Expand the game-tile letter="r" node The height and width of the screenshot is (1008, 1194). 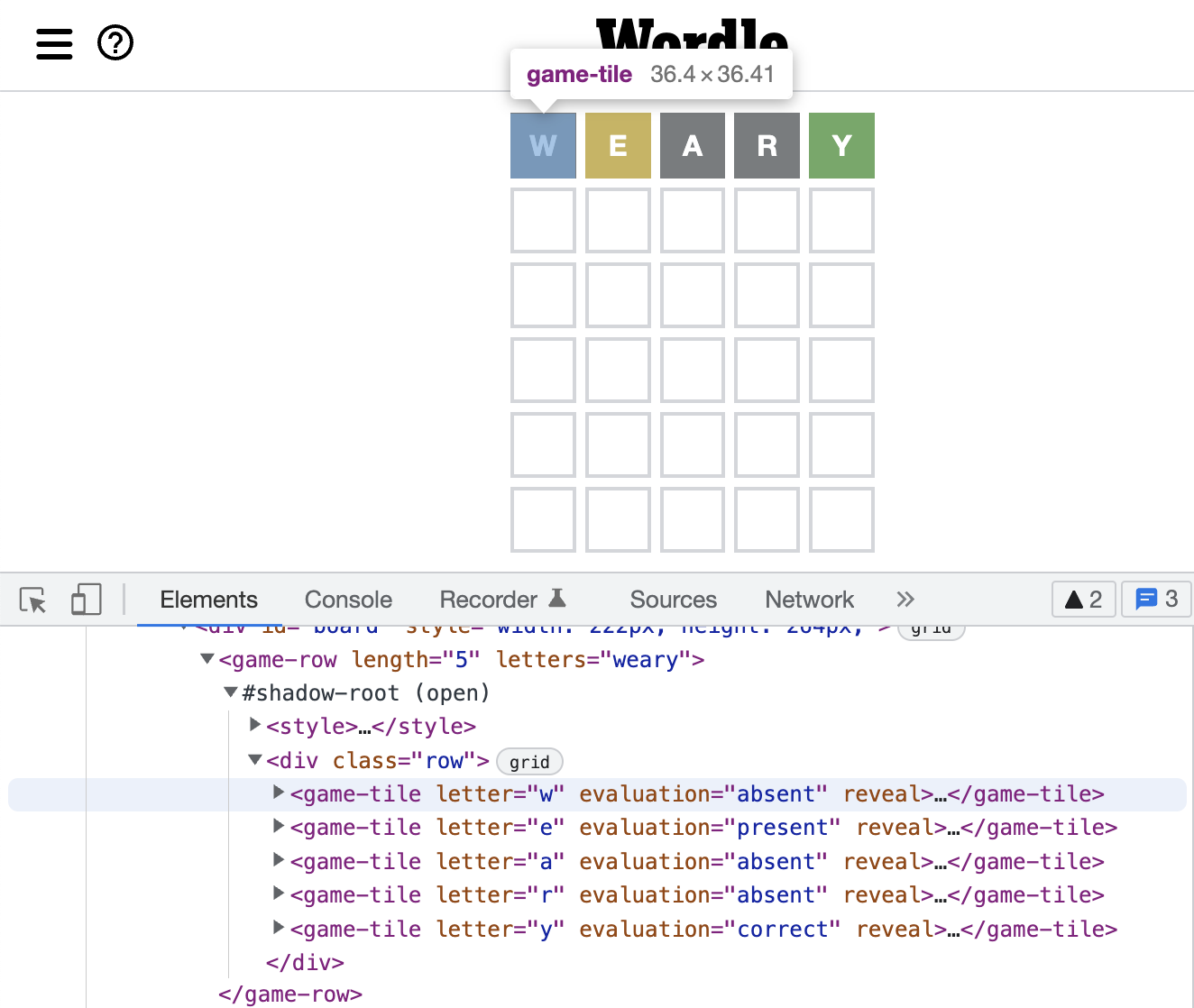click(280, 893)
